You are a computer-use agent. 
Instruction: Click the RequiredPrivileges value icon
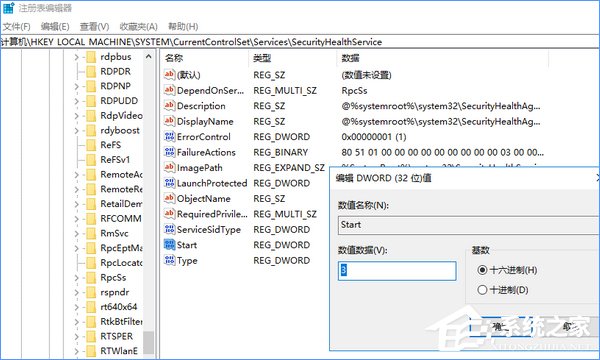(169, 214)
